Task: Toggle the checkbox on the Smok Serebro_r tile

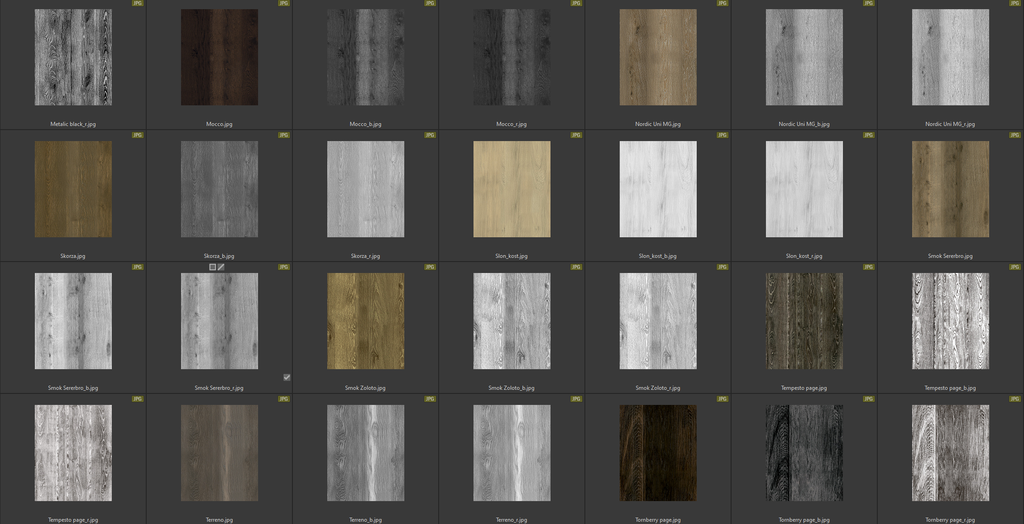Action: coord(287,377)
